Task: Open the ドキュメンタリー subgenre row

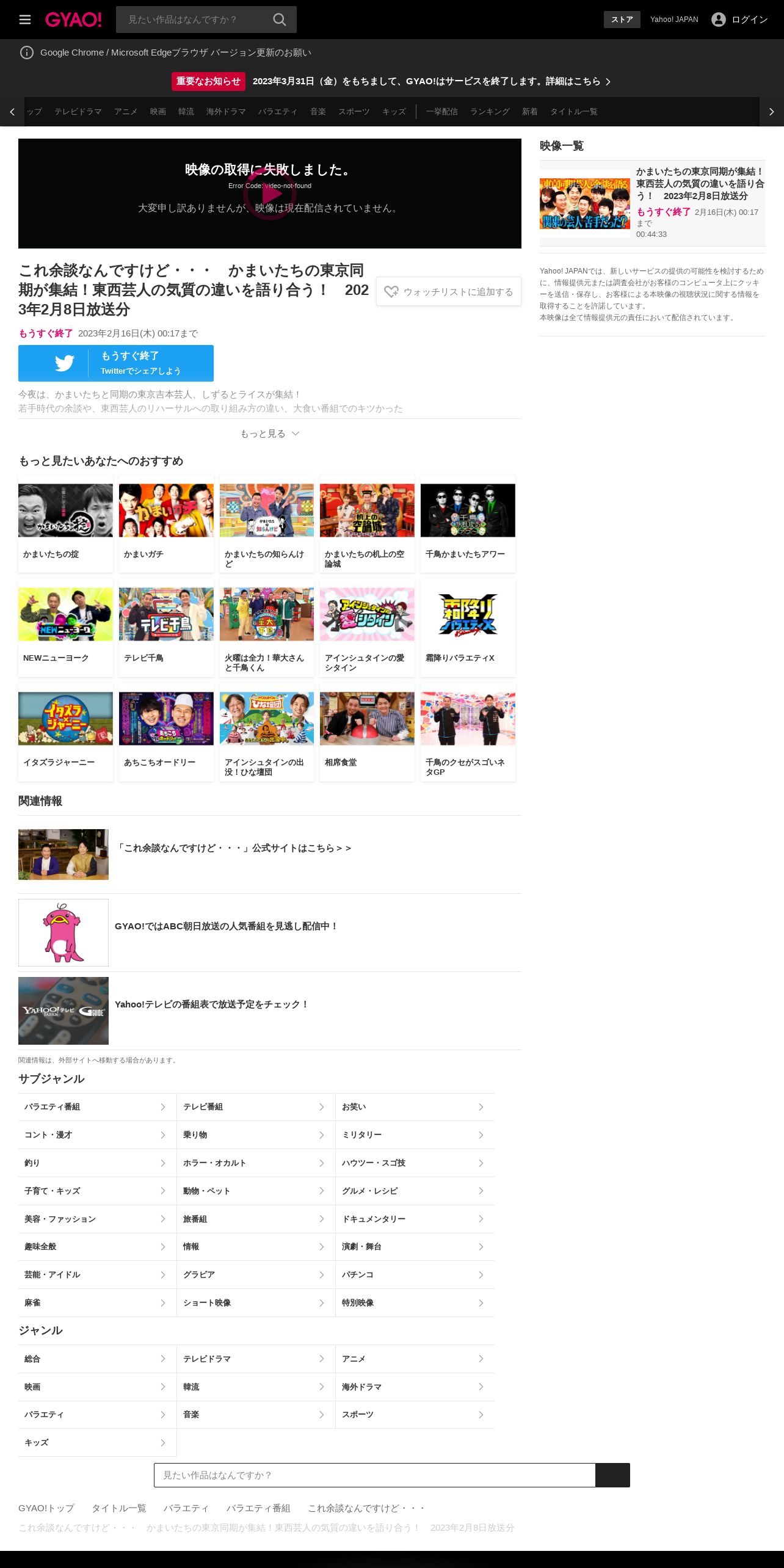Action: pos(415,1219)
